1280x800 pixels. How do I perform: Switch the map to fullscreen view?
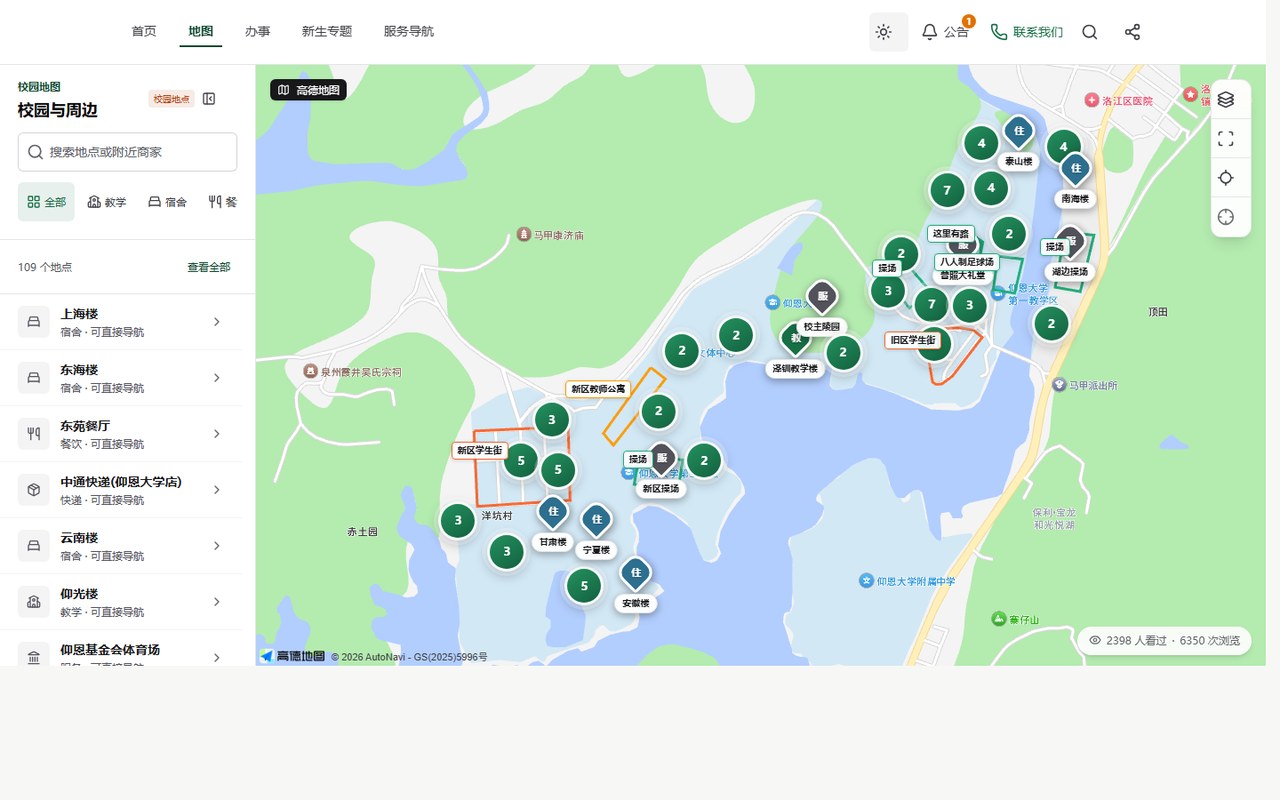pos(1226,139)
